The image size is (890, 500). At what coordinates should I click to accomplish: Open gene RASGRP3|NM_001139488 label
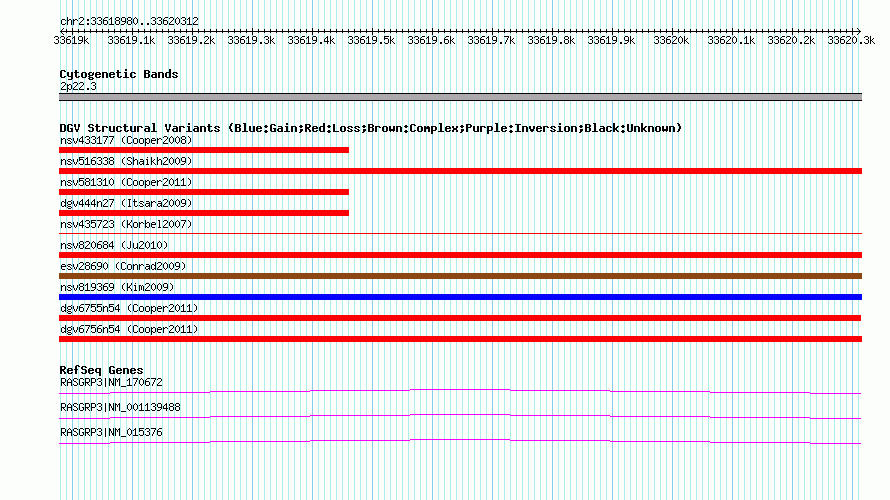(x=120, y=407)
